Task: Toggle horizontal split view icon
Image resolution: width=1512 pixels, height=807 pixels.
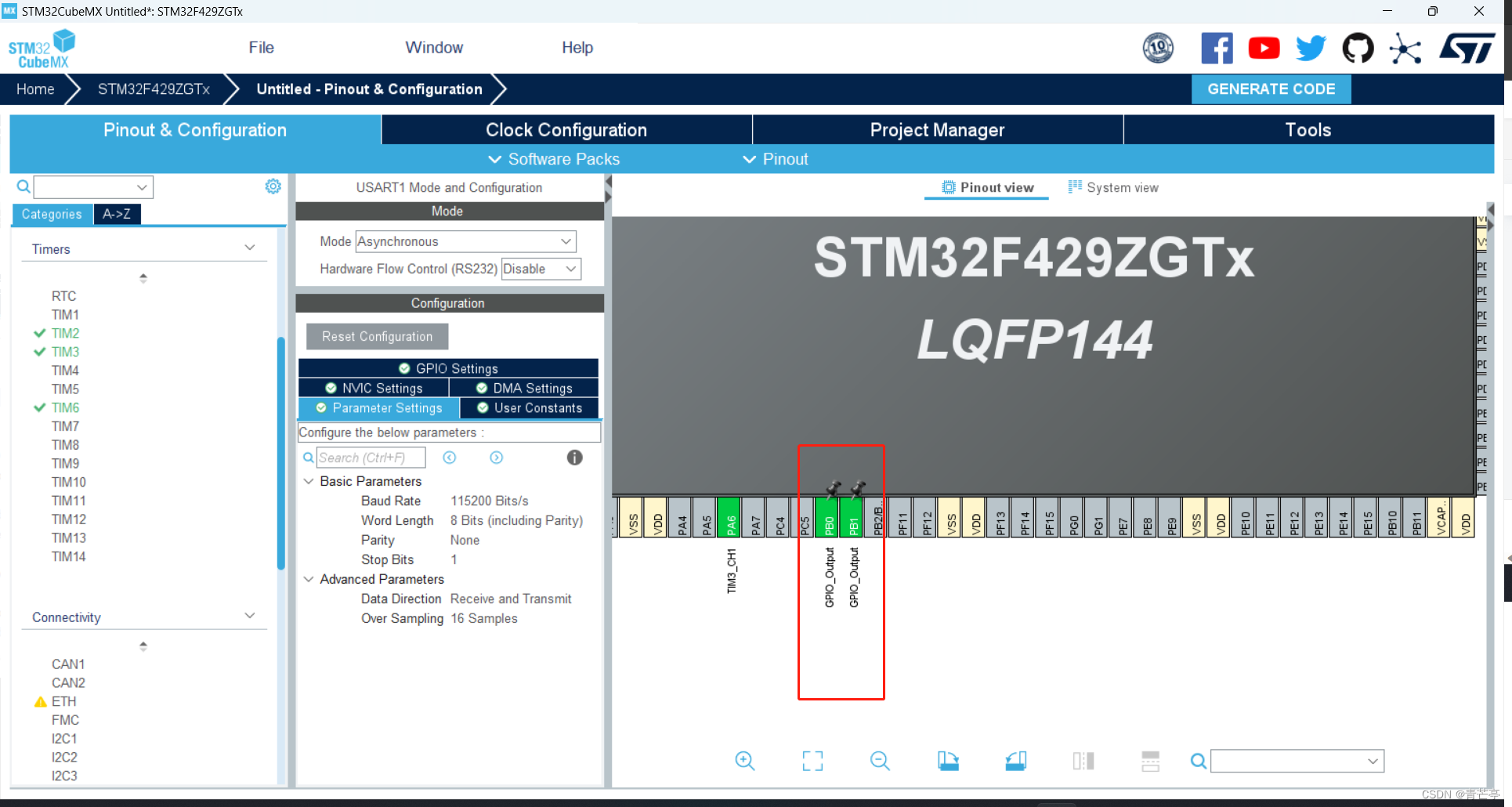Action: click(1150, 761)
